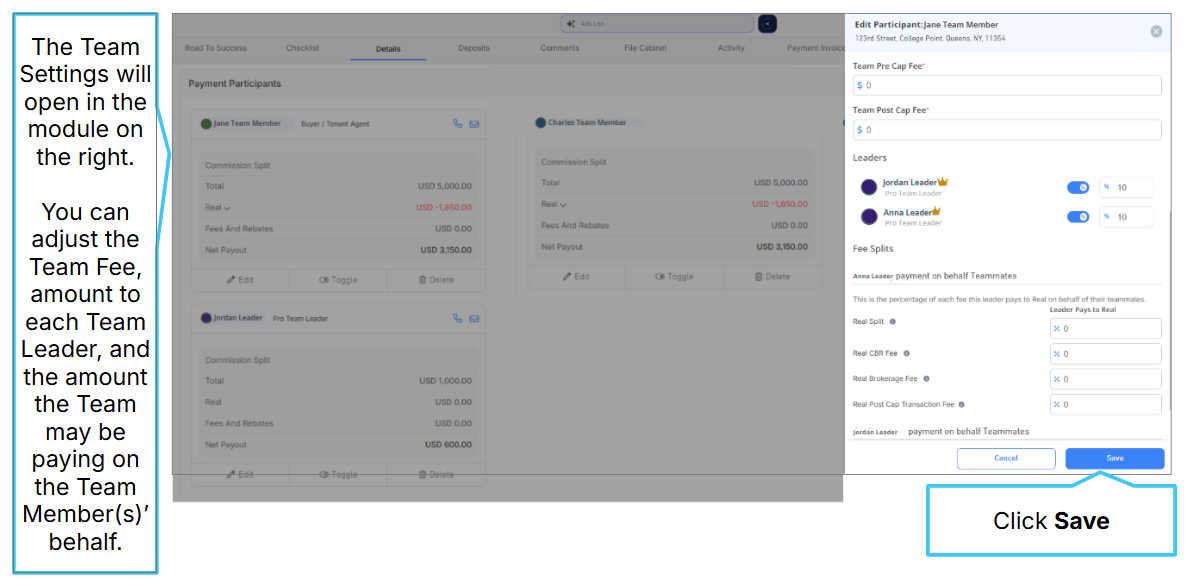The image size is (1190, 584).
Task: Click the Buyer / Tenant Agent label
Action: (335, 124)
